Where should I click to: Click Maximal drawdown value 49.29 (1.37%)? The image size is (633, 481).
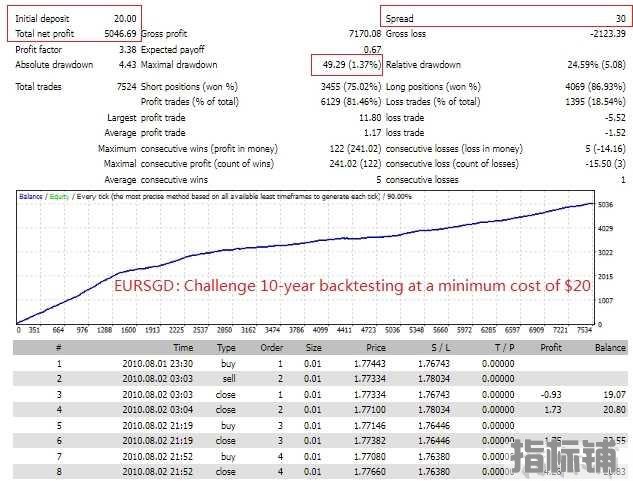(x=351, y=65)
